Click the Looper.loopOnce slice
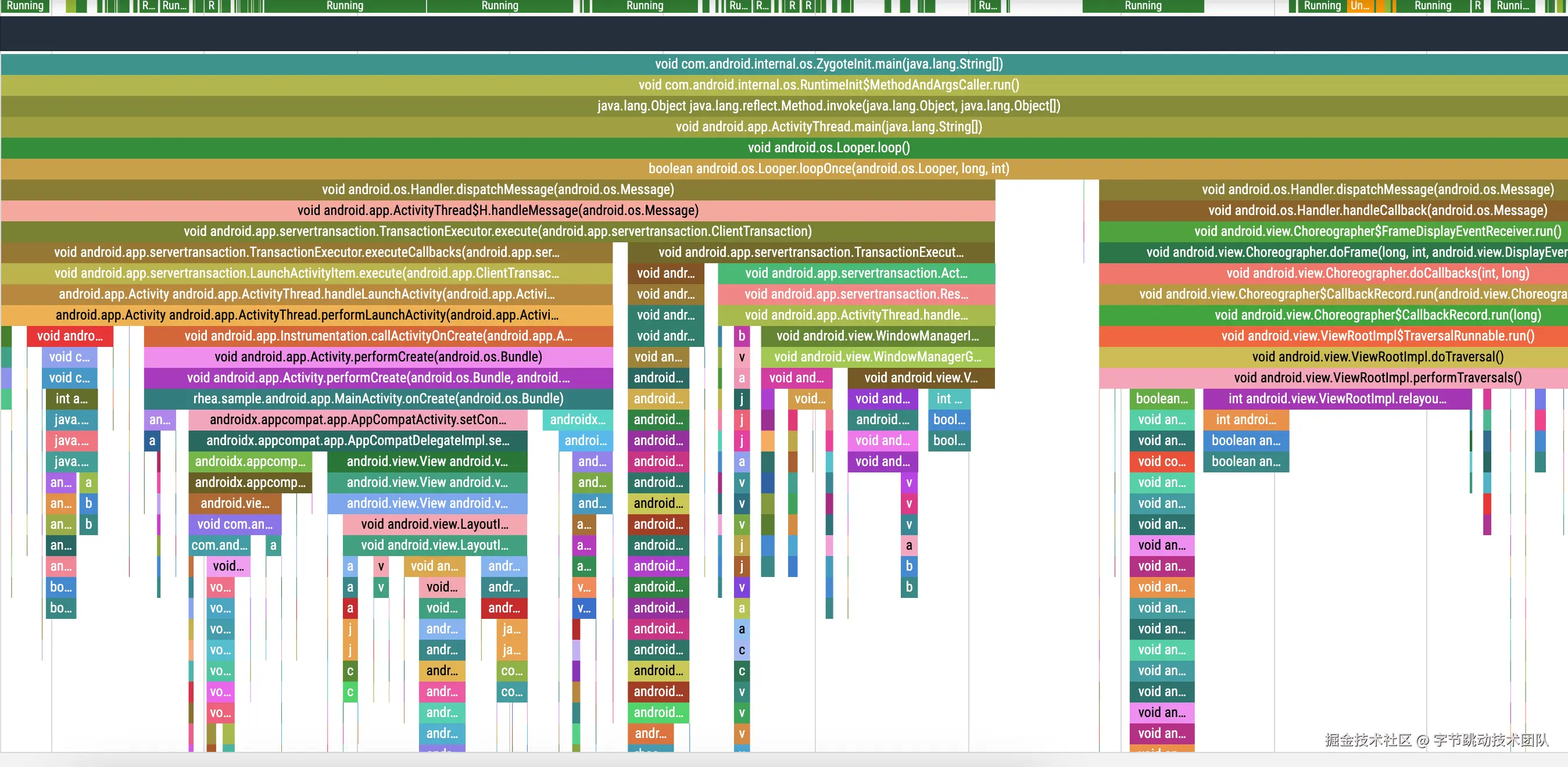 click(x=828, y=169)
